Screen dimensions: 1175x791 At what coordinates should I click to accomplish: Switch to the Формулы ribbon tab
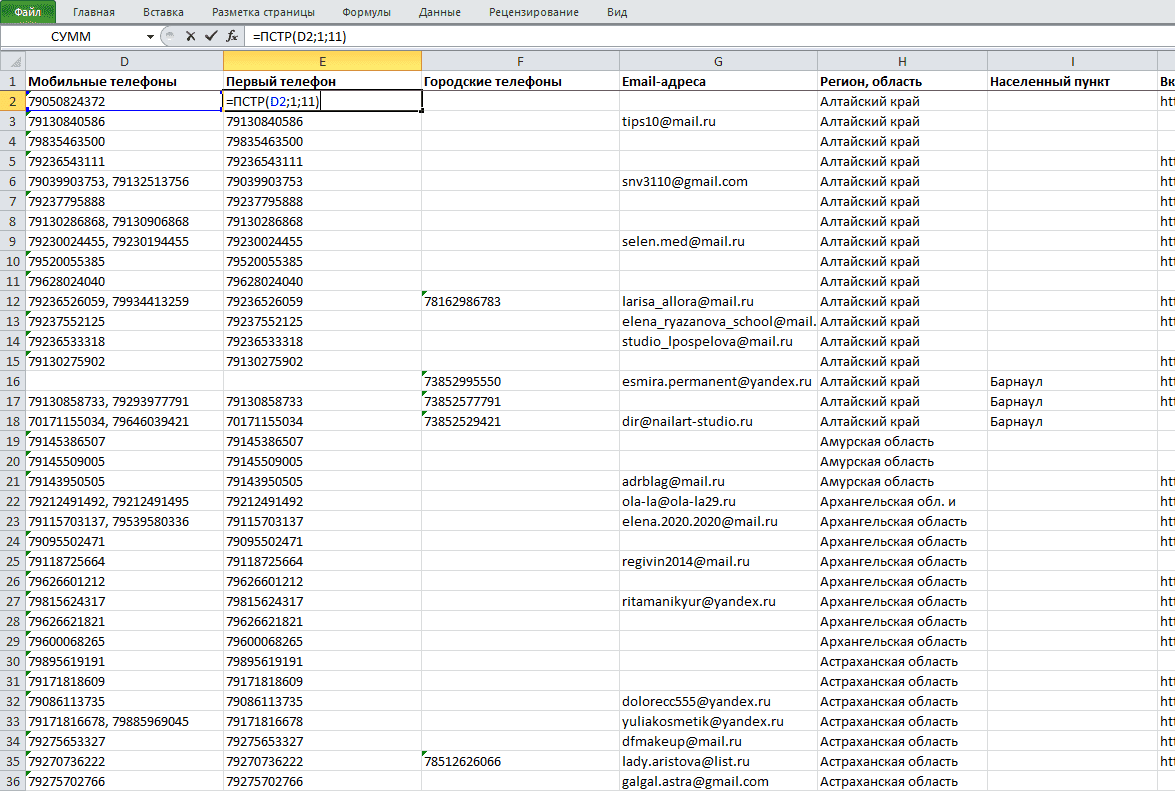pyautogui.click(x=366, y=12)
